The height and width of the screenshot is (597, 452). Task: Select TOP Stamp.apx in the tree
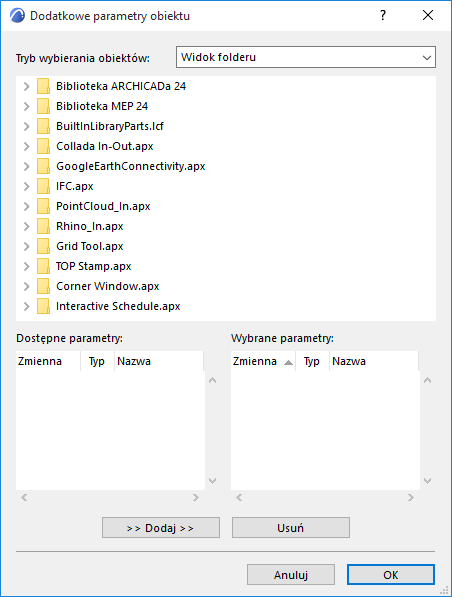(x=94, y=266)
